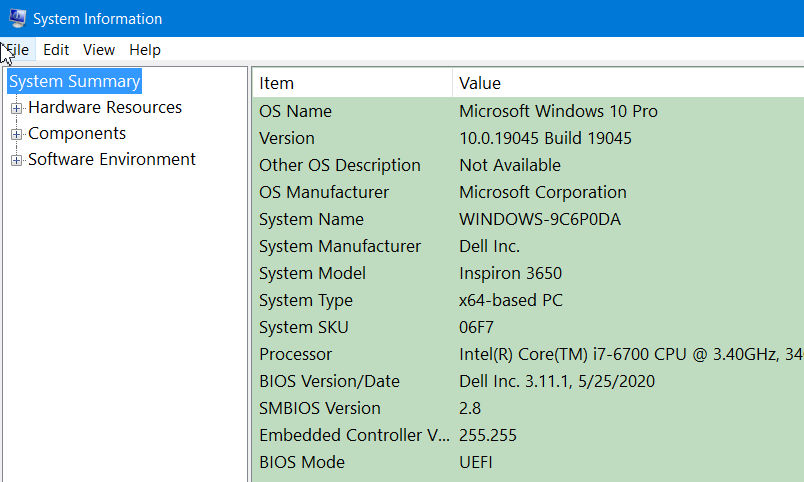
Task: Open the File menu
Action: pos(17,50)
